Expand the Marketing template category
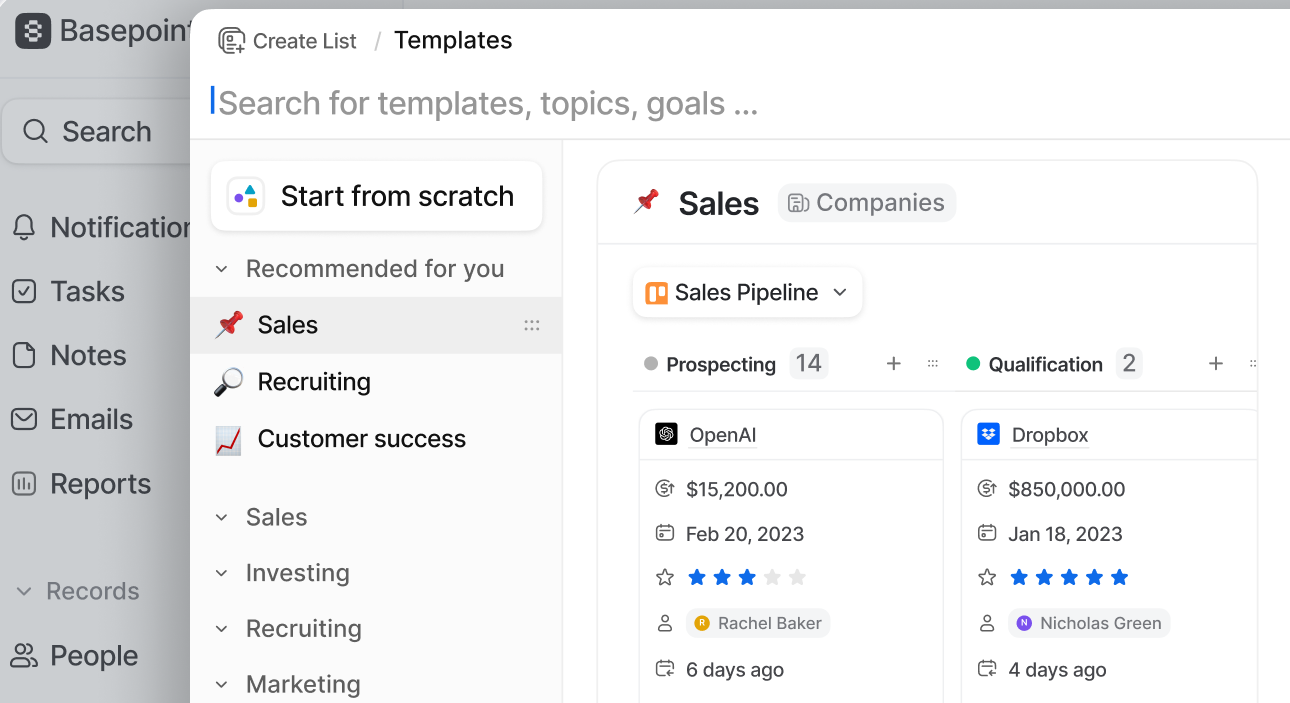1290x703 pixels. click(x=223, y=685)
